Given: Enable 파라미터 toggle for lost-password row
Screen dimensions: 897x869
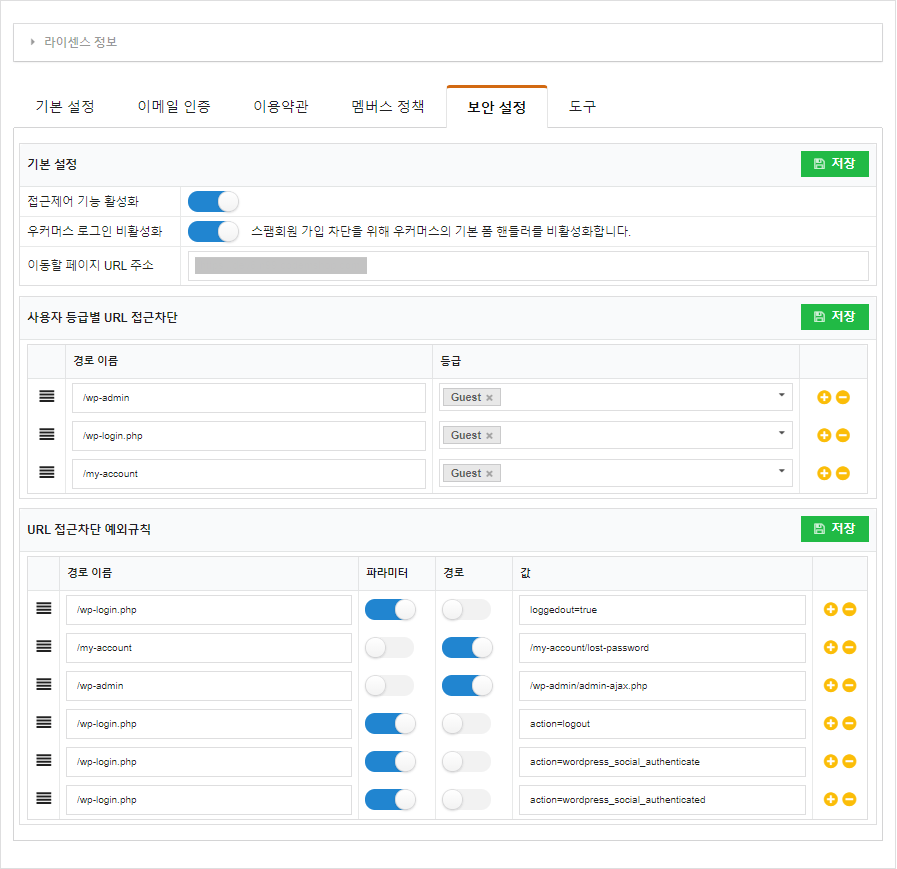Looking at the screenshot, I should (390, 648).
